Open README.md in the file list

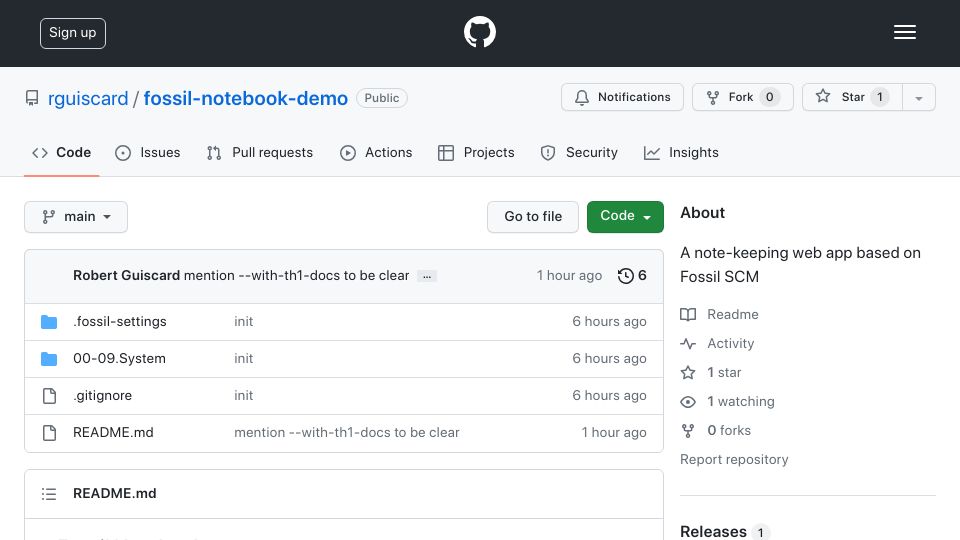(x=113, y=433)
